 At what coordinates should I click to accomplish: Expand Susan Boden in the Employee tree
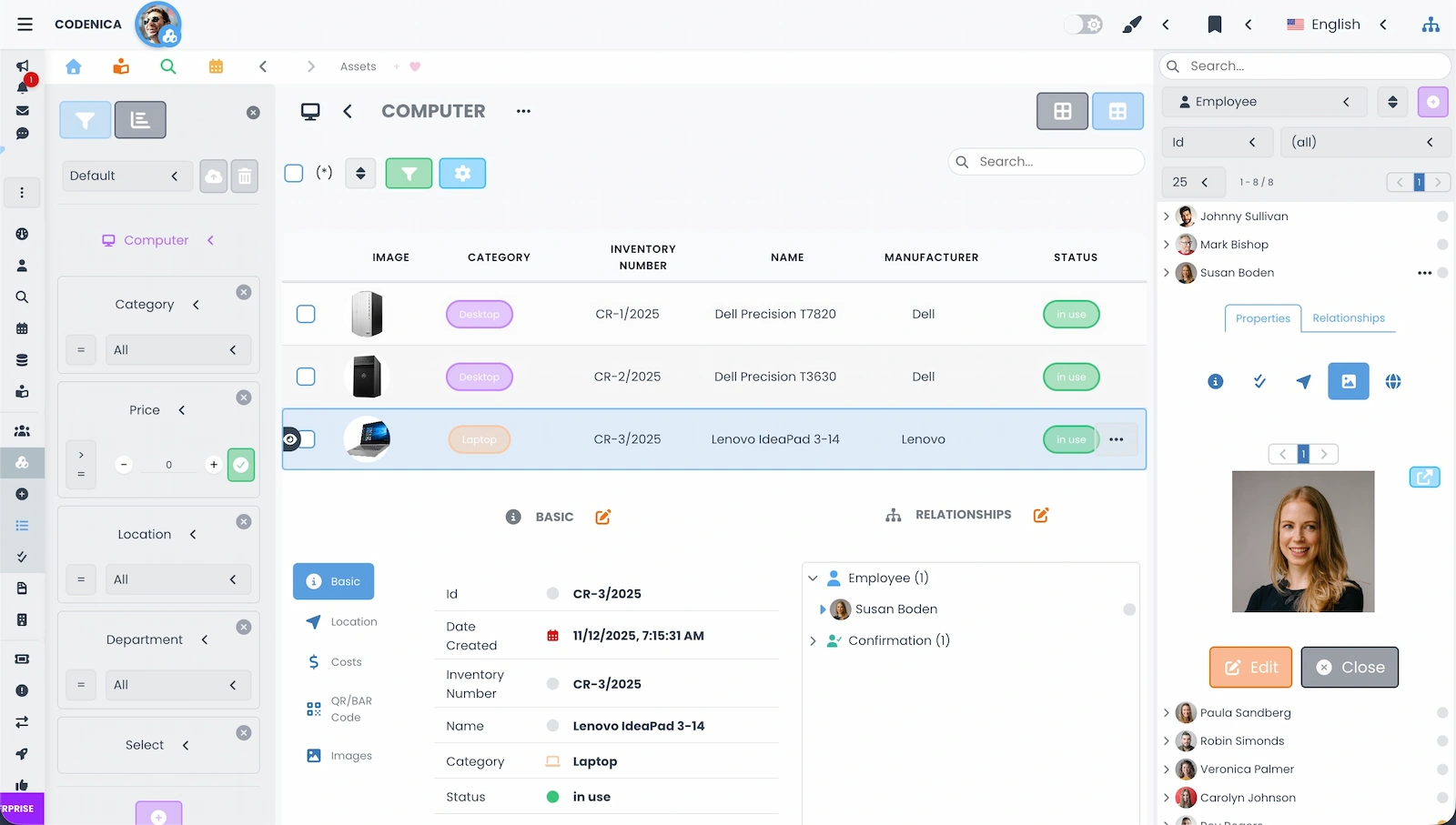point(824,609)
